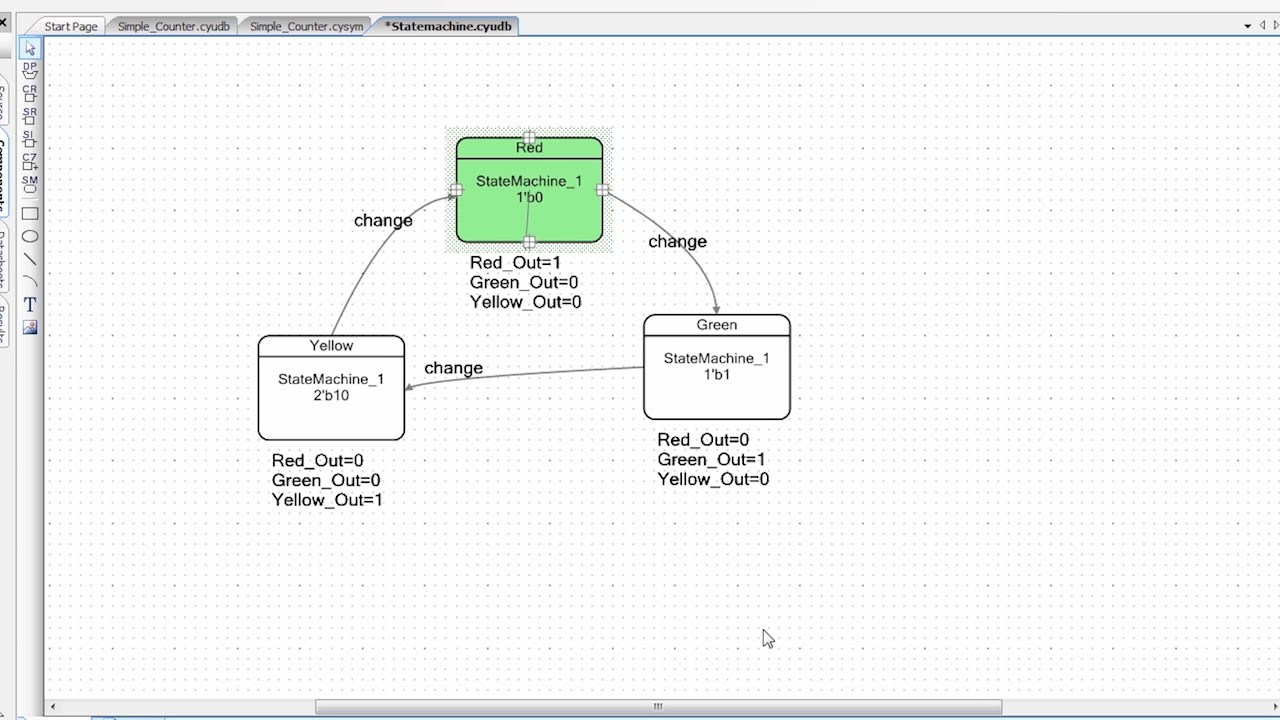Viewport: 1280px width, 720px height.
Task: Click 'Green_Out=0' under Red state
Action: point(524,282)
